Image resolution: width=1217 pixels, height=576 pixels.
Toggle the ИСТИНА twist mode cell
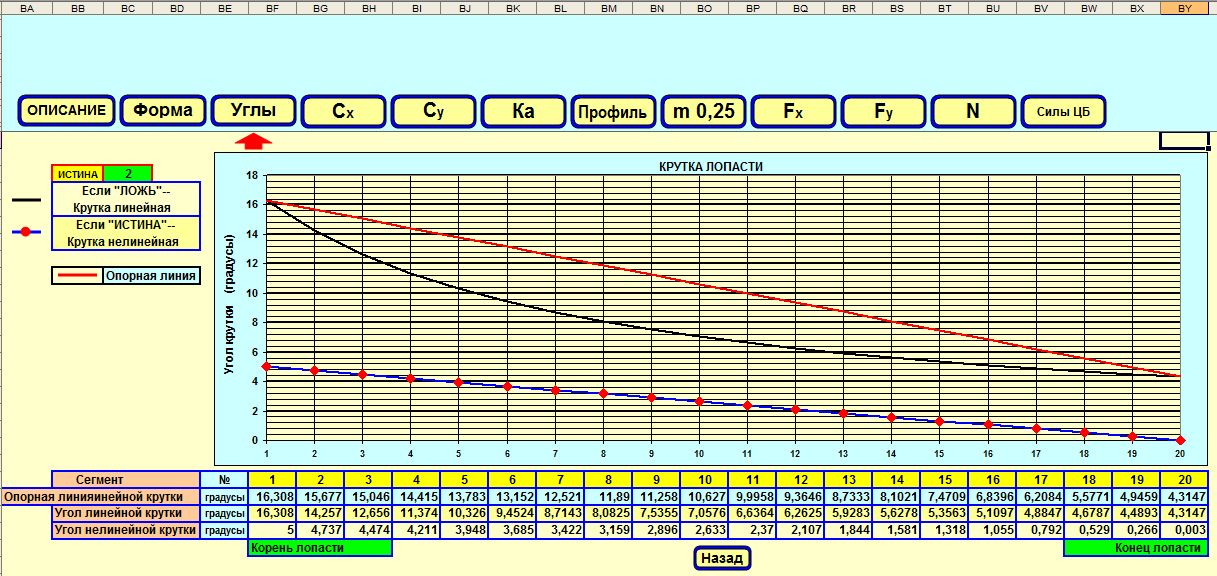77,174
